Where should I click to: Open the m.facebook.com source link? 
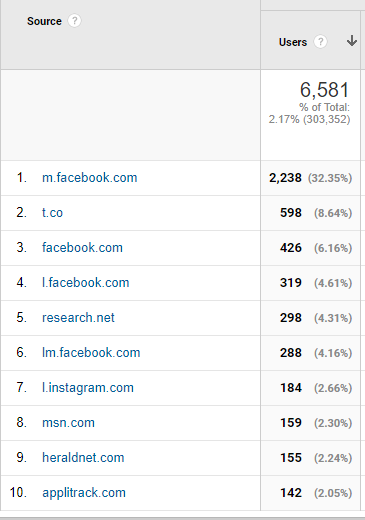pyautogui.click(x=89, y=178)
